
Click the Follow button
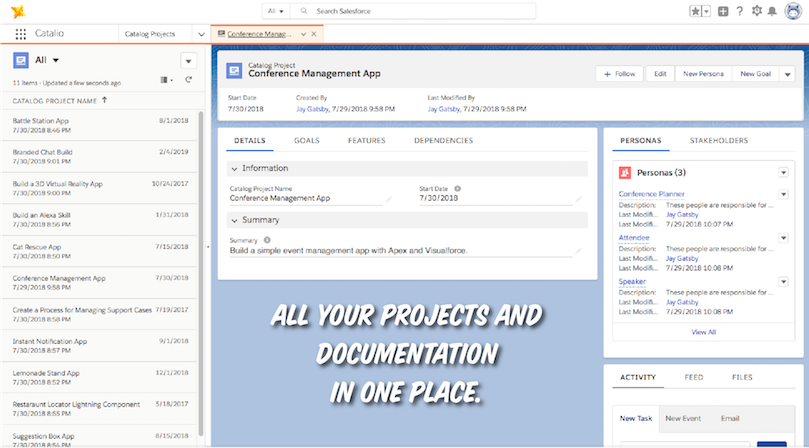(619, 74)
